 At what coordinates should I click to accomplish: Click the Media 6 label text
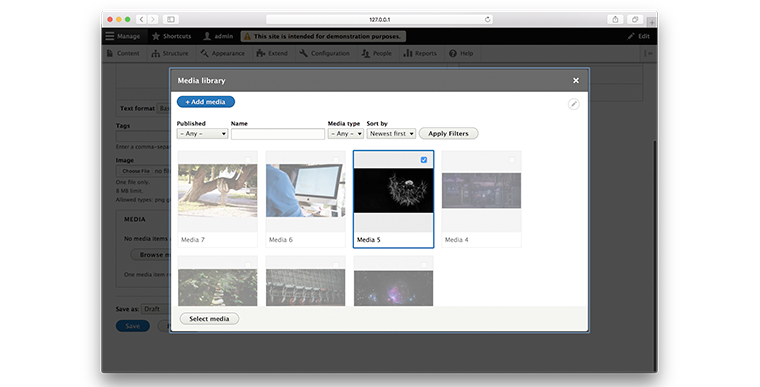point(281,240)
